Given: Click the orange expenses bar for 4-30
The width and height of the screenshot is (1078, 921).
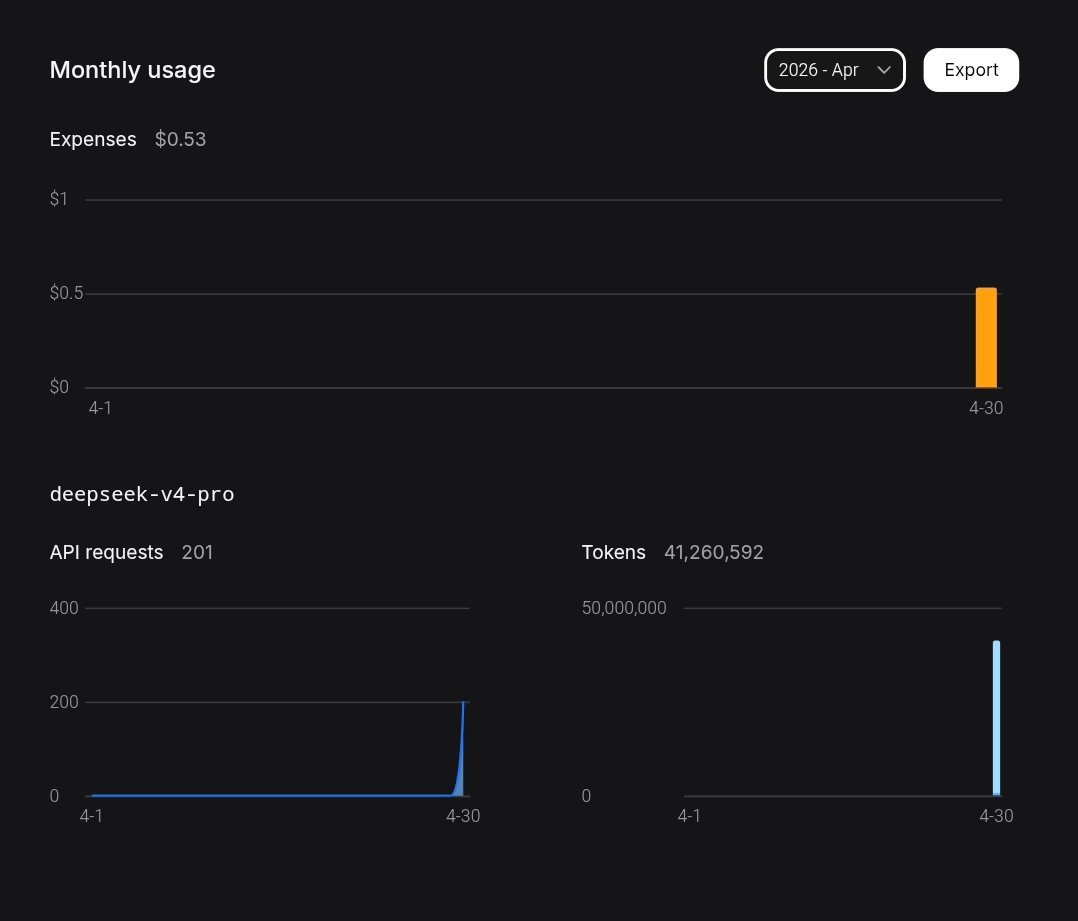Looking at the screenshot, I should 986,337.
